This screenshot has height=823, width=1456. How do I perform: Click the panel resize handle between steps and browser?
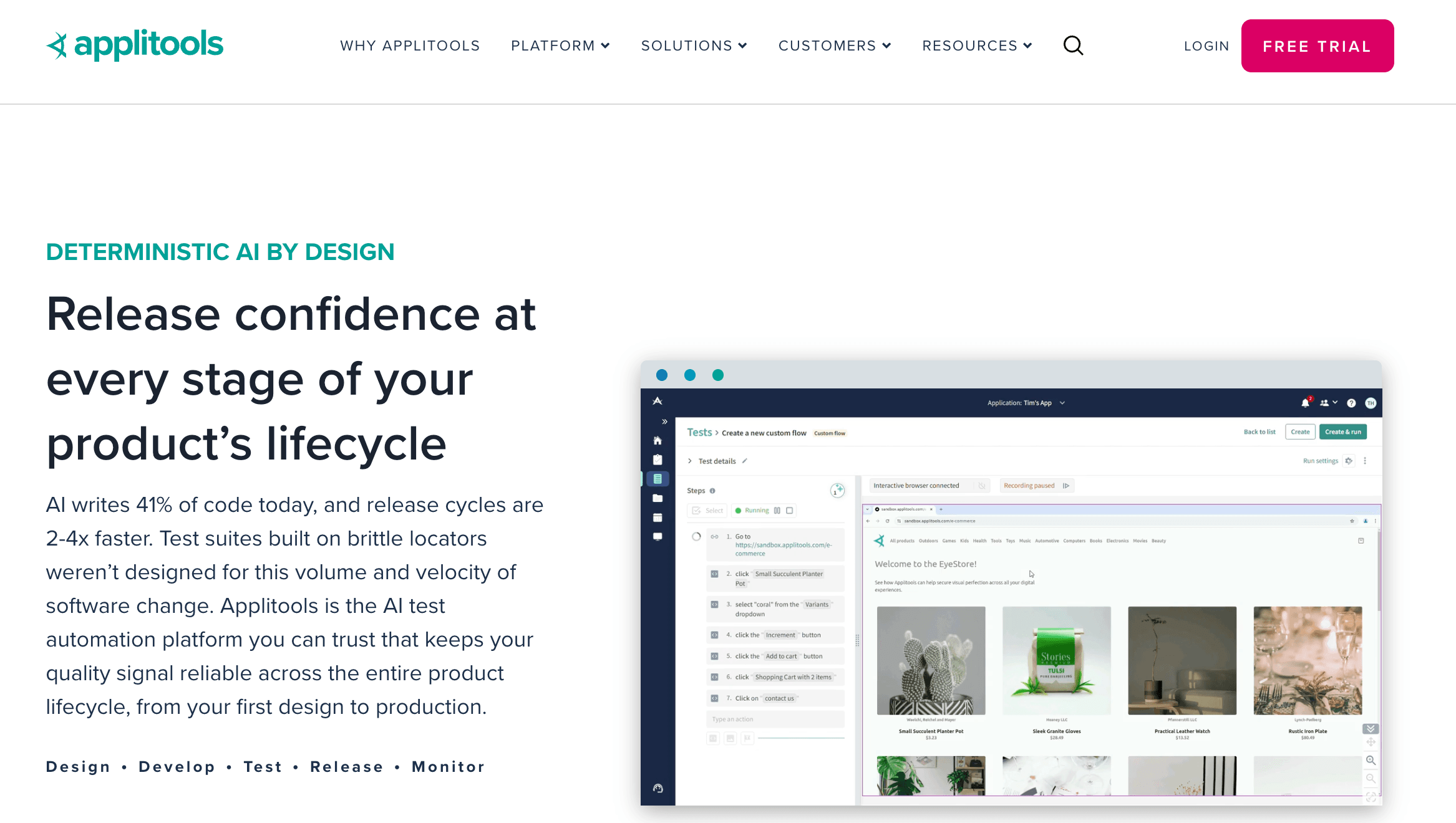coord(857,640)
